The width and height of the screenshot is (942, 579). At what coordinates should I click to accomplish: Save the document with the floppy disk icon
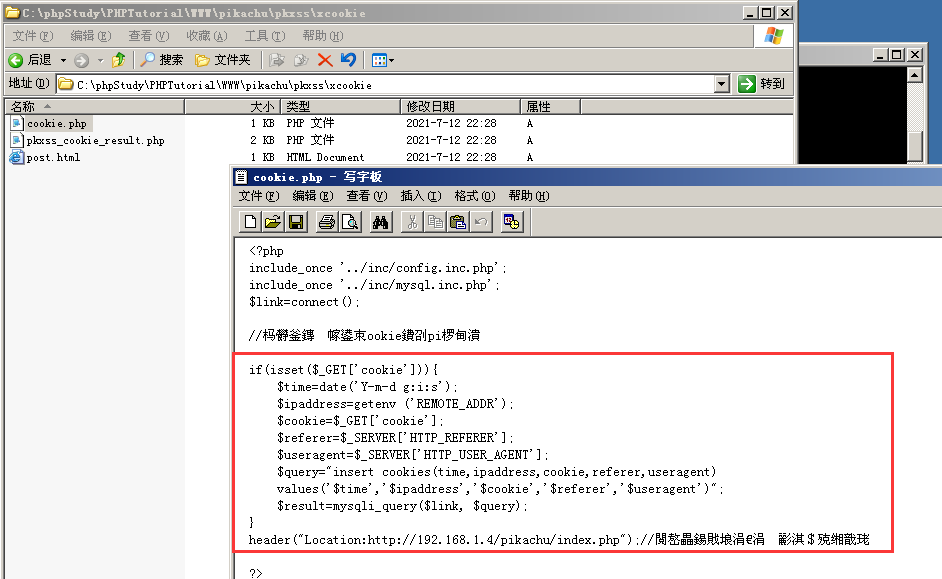pos(296,222)
